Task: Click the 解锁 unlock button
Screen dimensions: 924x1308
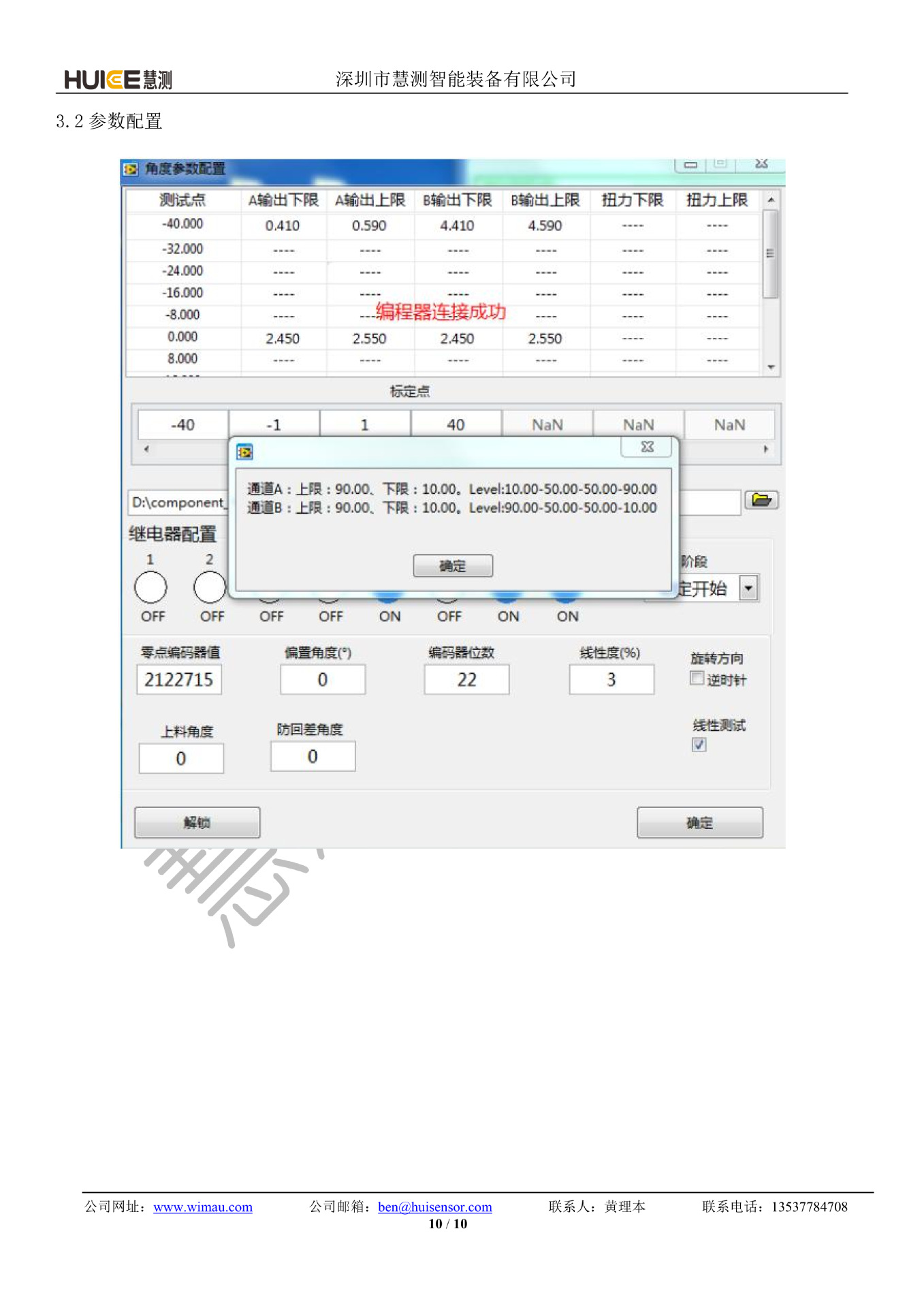Action: [x=197, y=823]
